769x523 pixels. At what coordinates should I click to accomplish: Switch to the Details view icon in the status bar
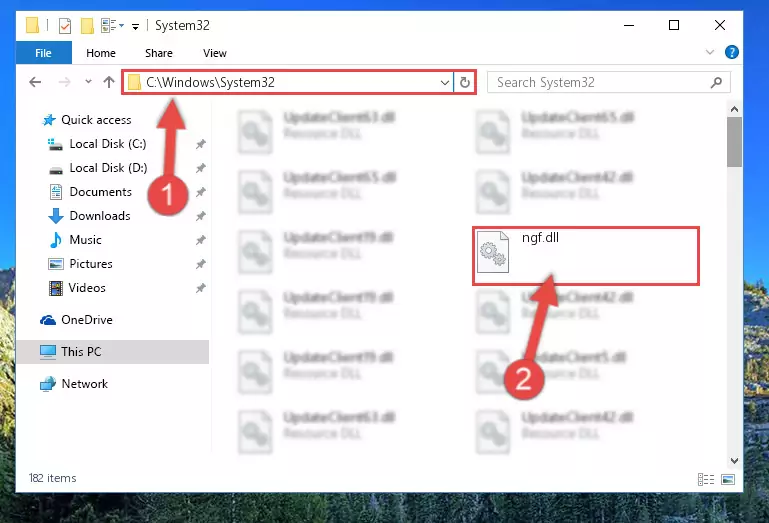[706, 479]
